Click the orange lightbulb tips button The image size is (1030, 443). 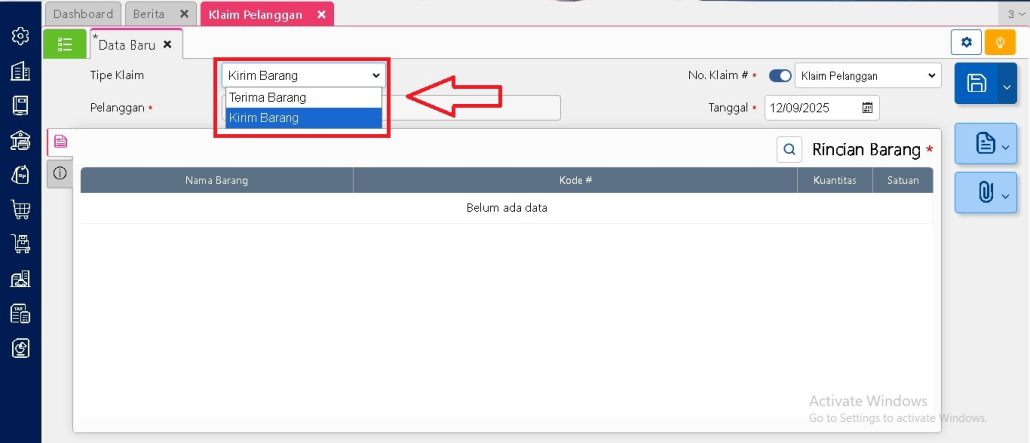tap(999, 43)
